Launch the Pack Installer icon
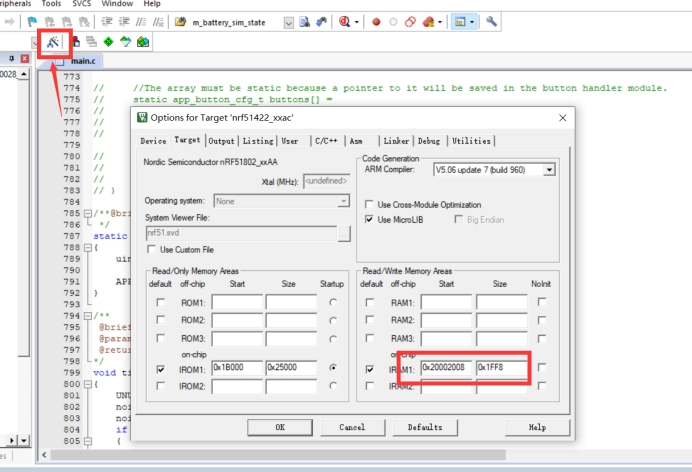Image resolution: width=692 pixels, height=472 pixels. coord(143,42)
